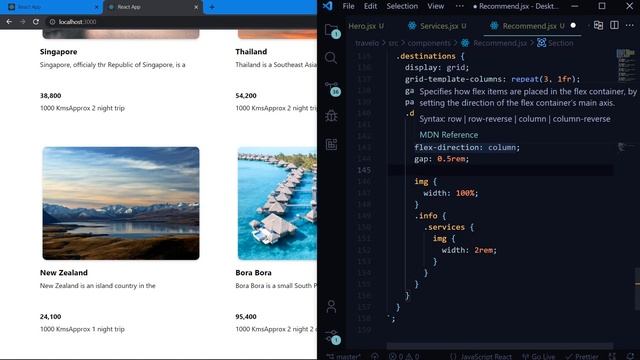Viewport: 640px width, 360px height.
Task: Click the Bora Bora resort image
Action: click(277, 203)
